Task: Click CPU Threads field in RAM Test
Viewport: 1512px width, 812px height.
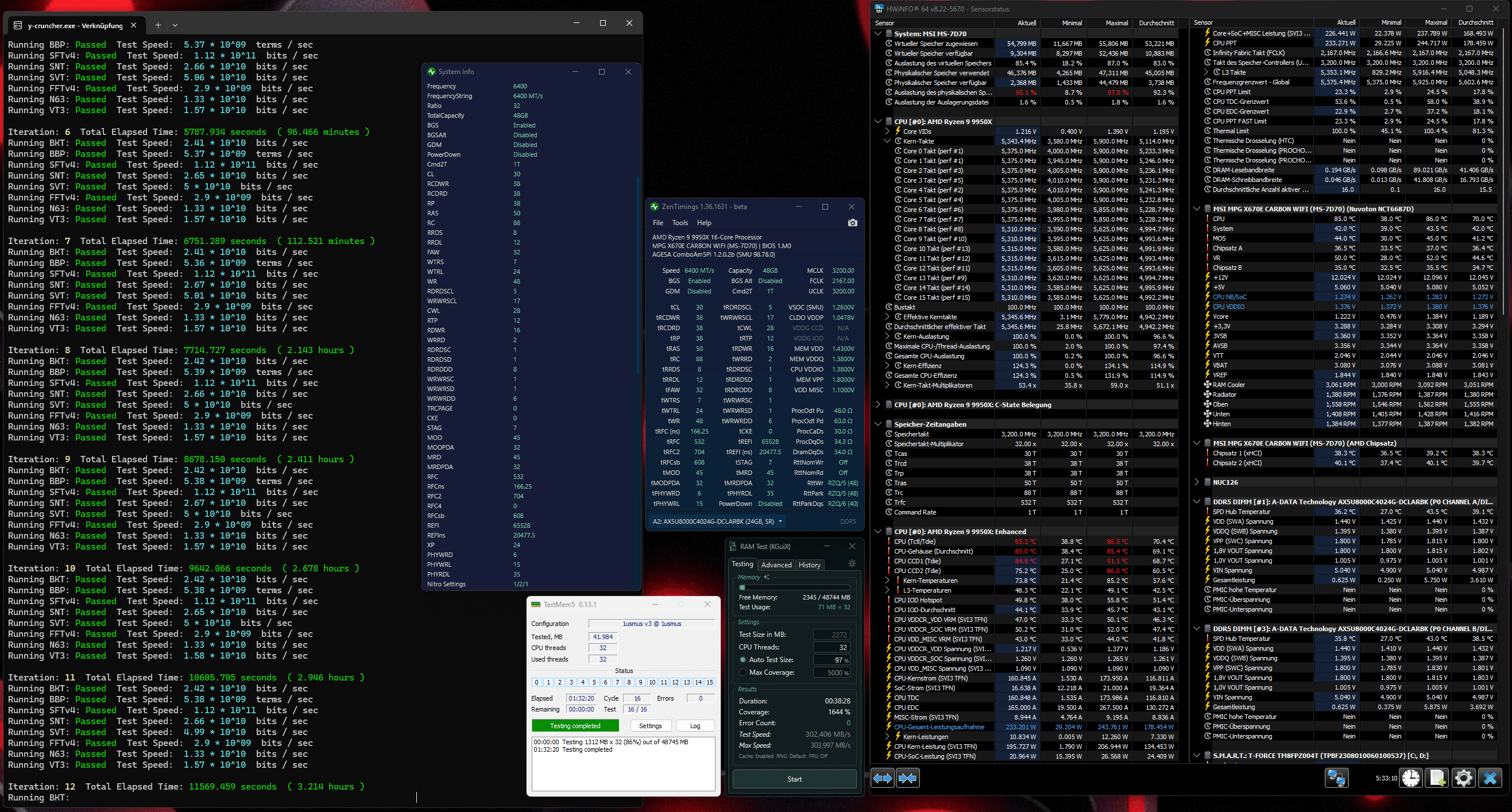Action: (x=831, y=647)
